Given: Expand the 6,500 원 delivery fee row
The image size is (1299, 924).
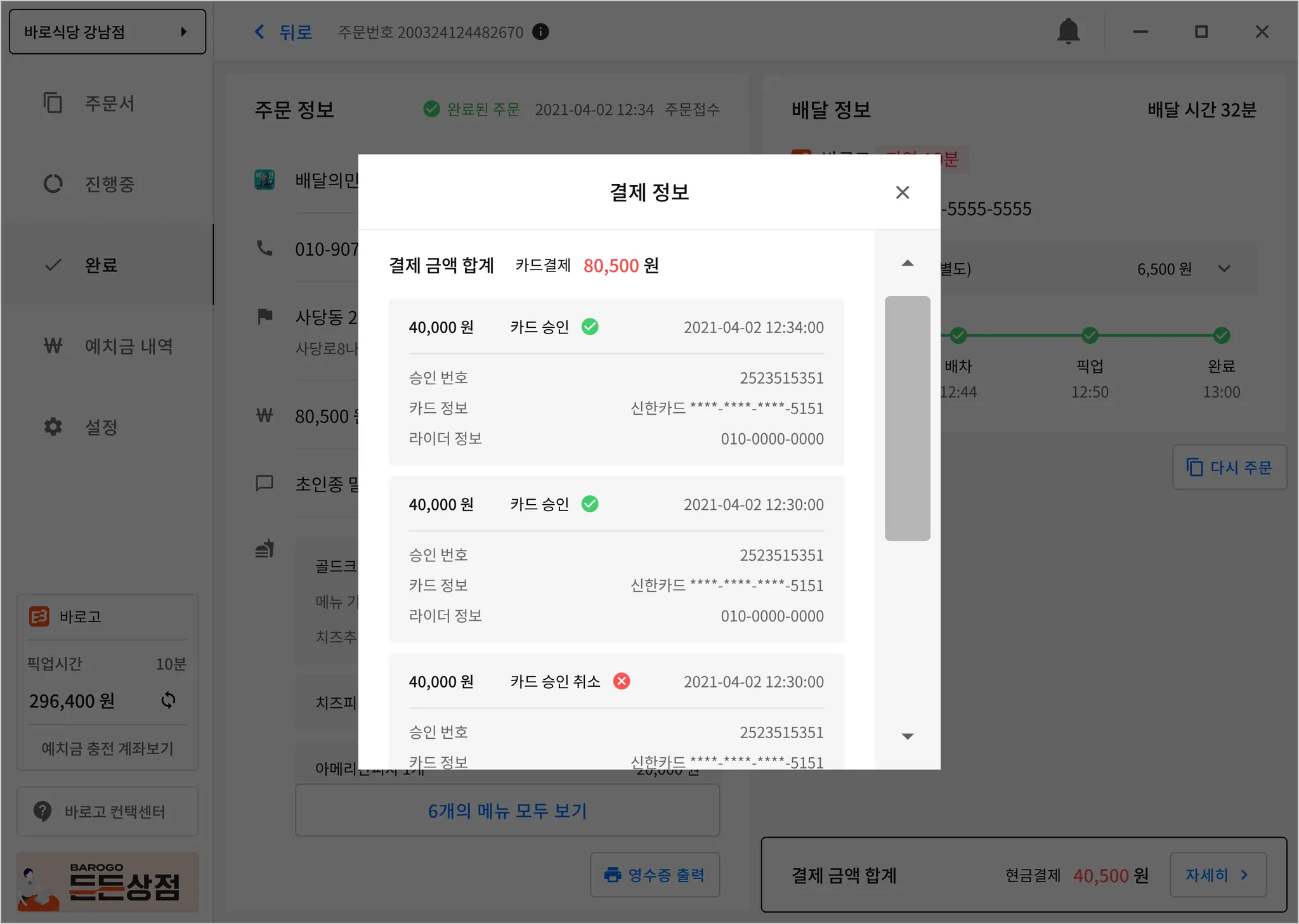Looking at the screenshot, I should [x=1224, y=269].
